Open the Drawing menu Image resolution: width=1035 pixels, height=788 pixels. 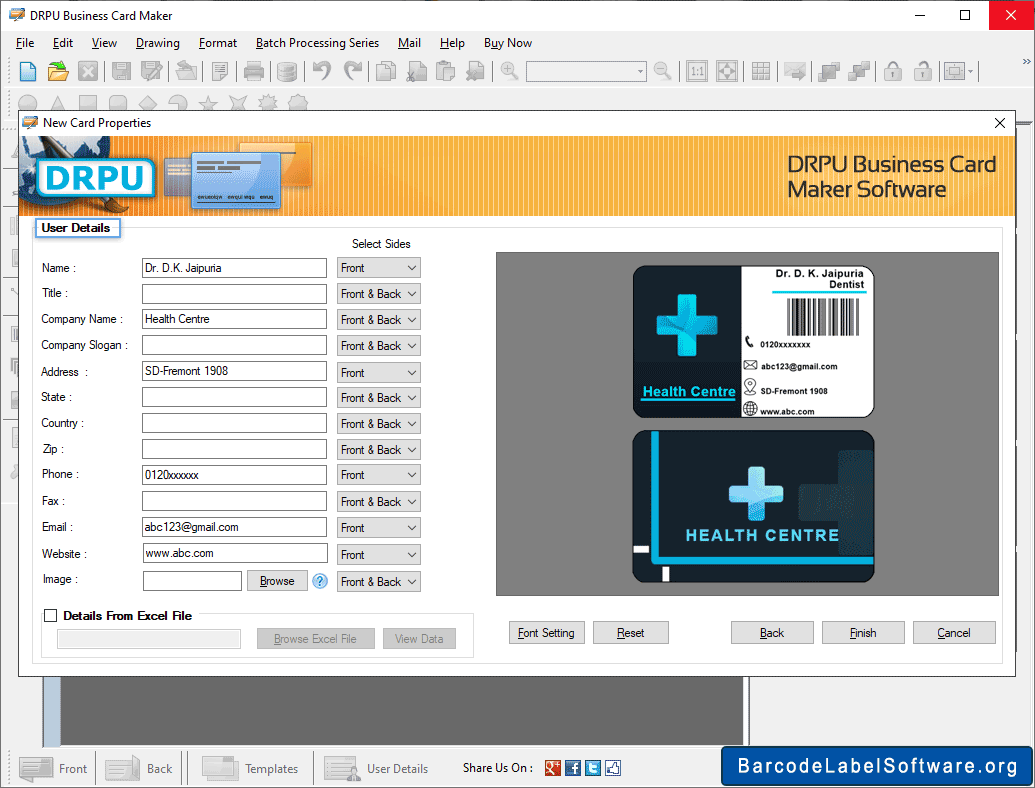(x=158, y=43)
